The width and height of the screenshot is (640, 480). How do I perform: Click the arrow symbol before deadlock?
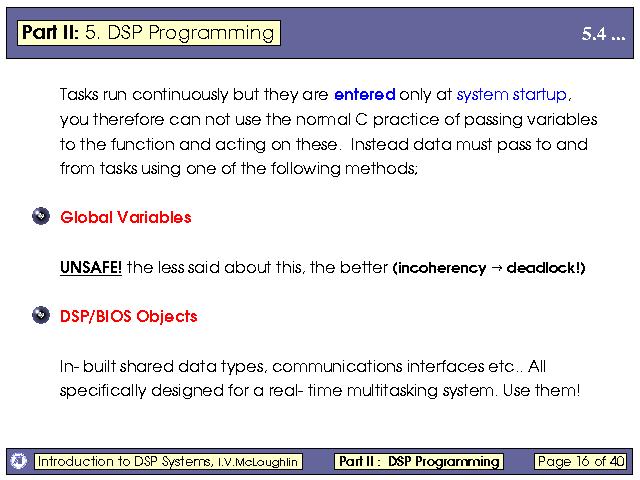click(x=495, y=268)
